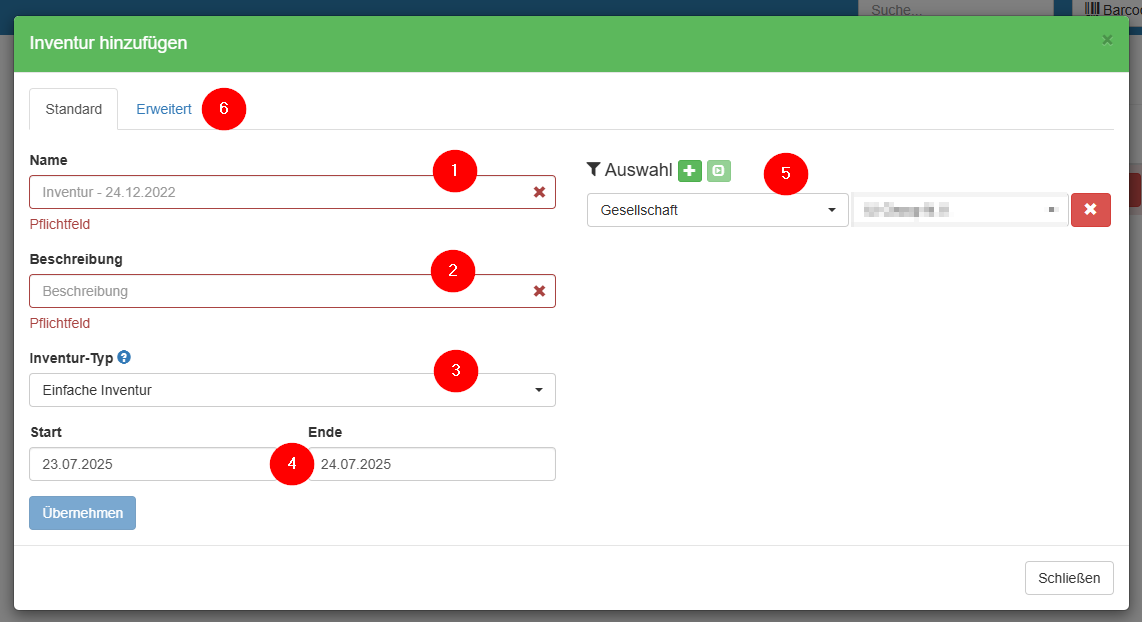
Task: Click the Ende date field
Action: click(x=431, y=464)
